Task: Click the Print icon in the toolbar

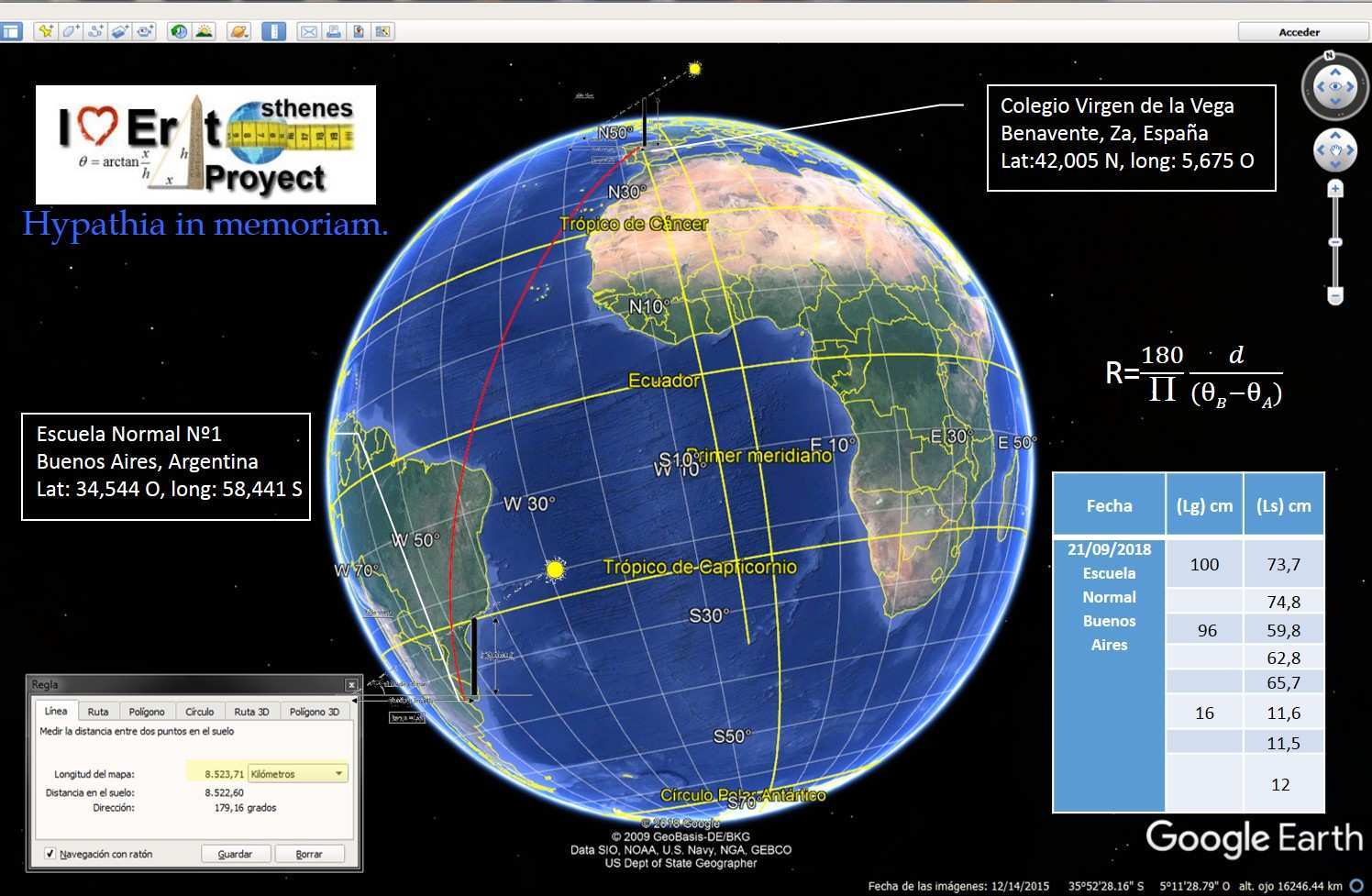Action: pyautogui.click(x=334, y=32)
